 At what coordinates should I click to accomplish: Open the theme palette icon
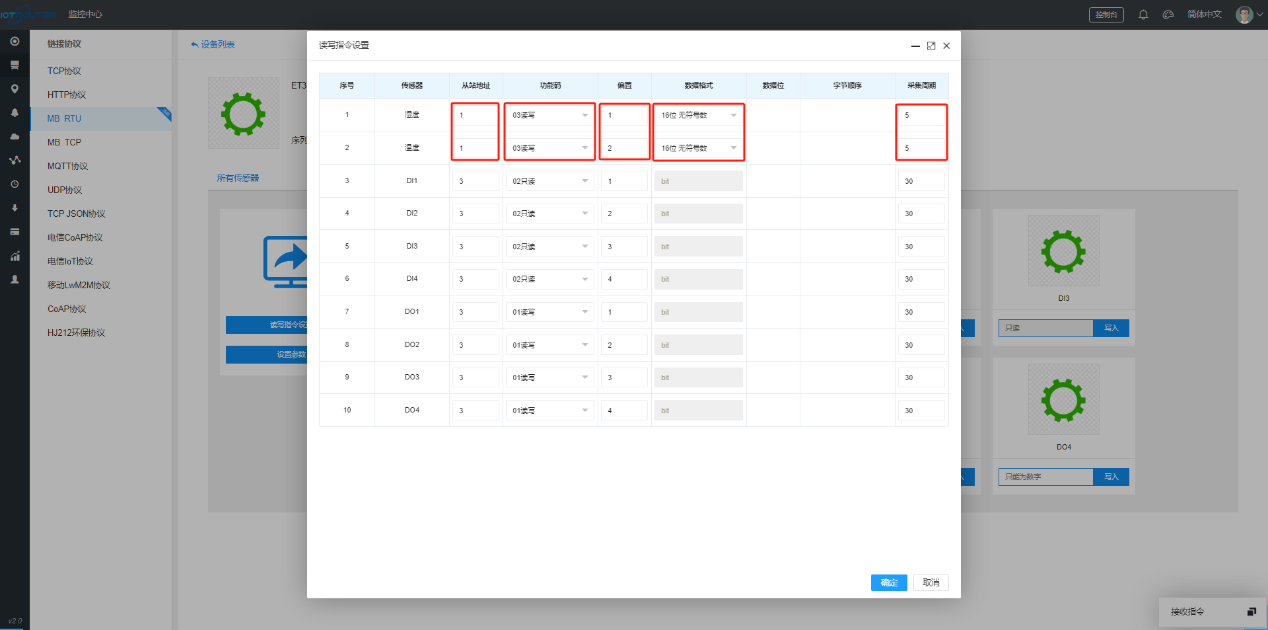[x=1167, y=14]
